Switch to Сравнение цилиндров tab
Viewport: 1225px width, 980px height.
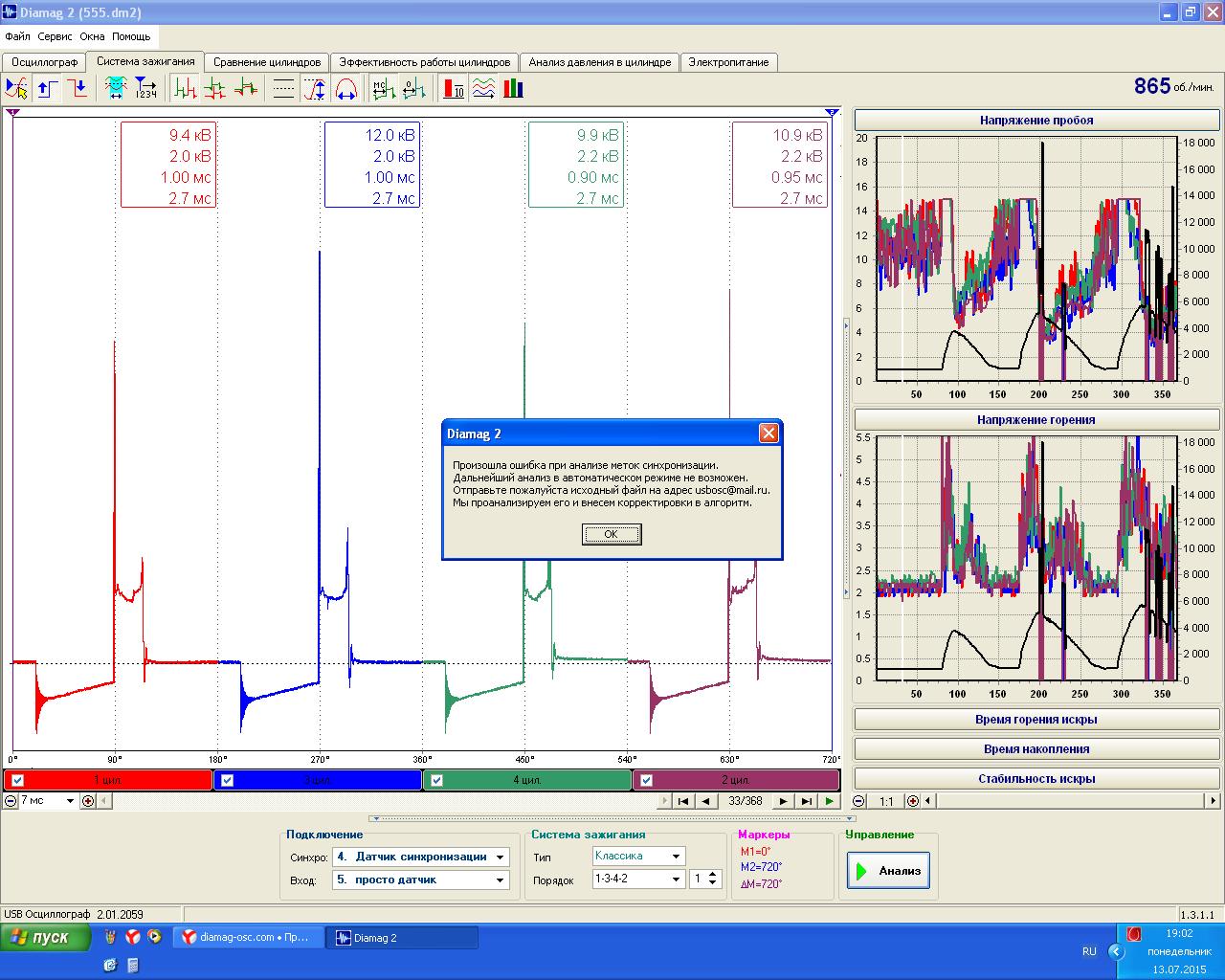267,62
